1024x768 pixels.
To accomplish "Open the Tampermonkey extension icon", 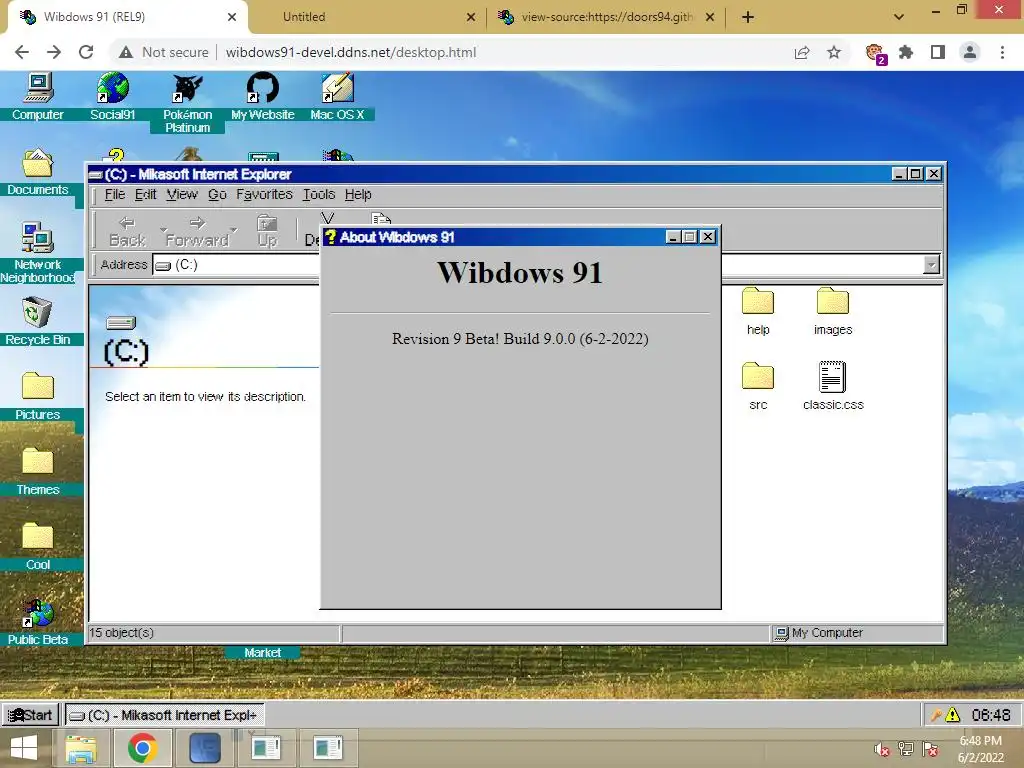I will click(x=874, y=54).
